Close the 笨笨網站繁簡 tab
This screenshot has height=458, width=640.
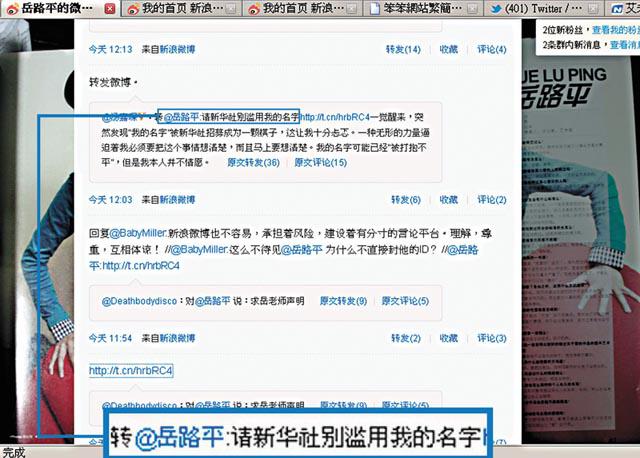click(x=472, y=9)
